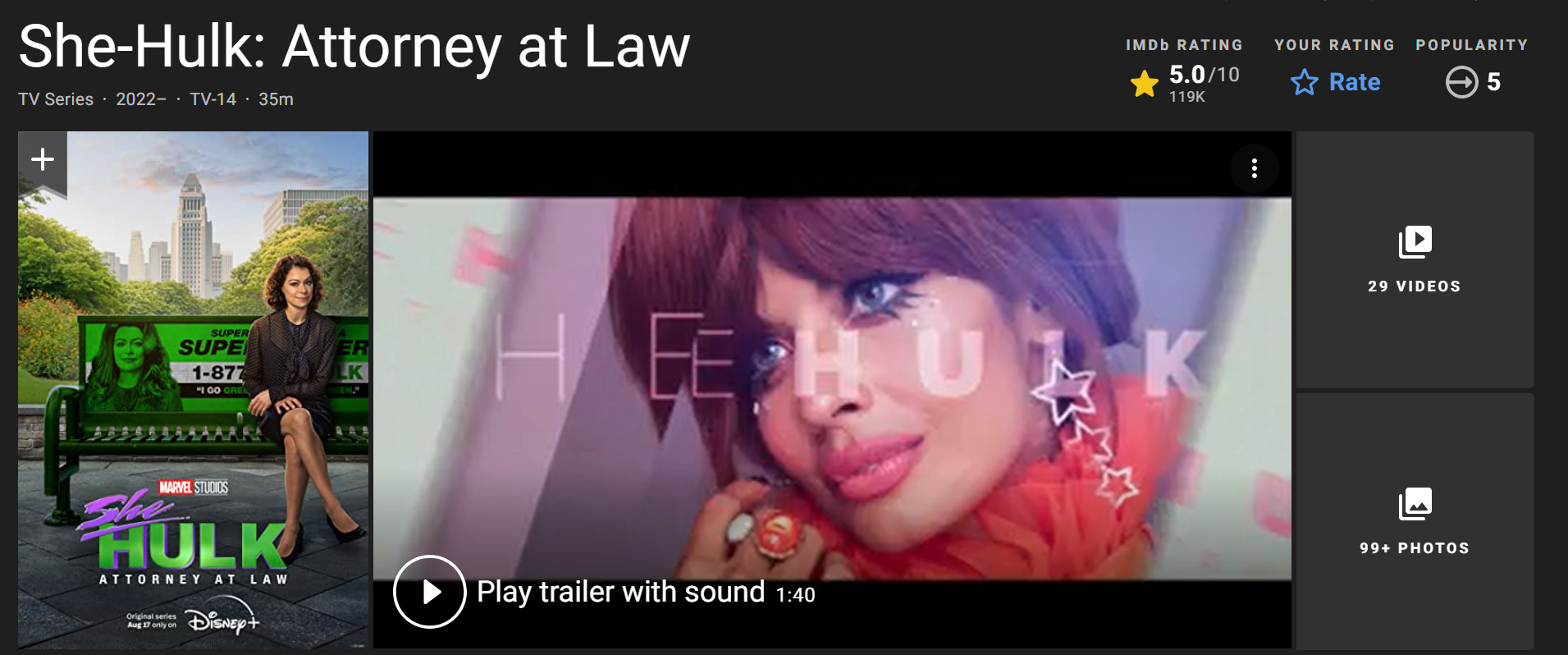
Task: Open the TV-14 certificate link
Action: pos(213,99)
